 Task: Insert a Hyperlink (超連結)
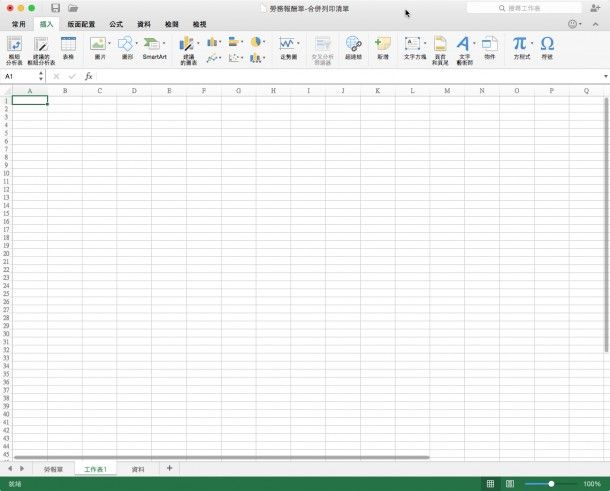[354, 48]
